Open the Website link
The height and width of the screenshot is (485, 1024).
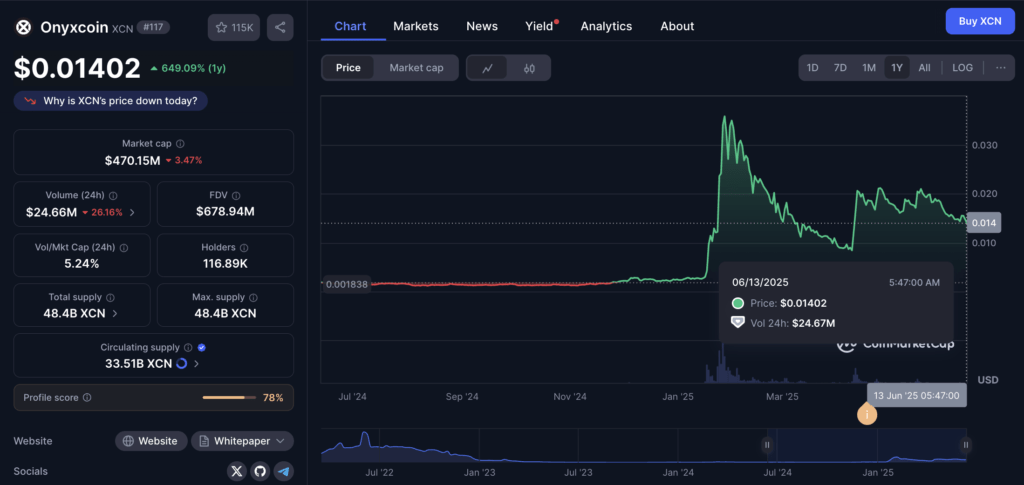point(151,441)
